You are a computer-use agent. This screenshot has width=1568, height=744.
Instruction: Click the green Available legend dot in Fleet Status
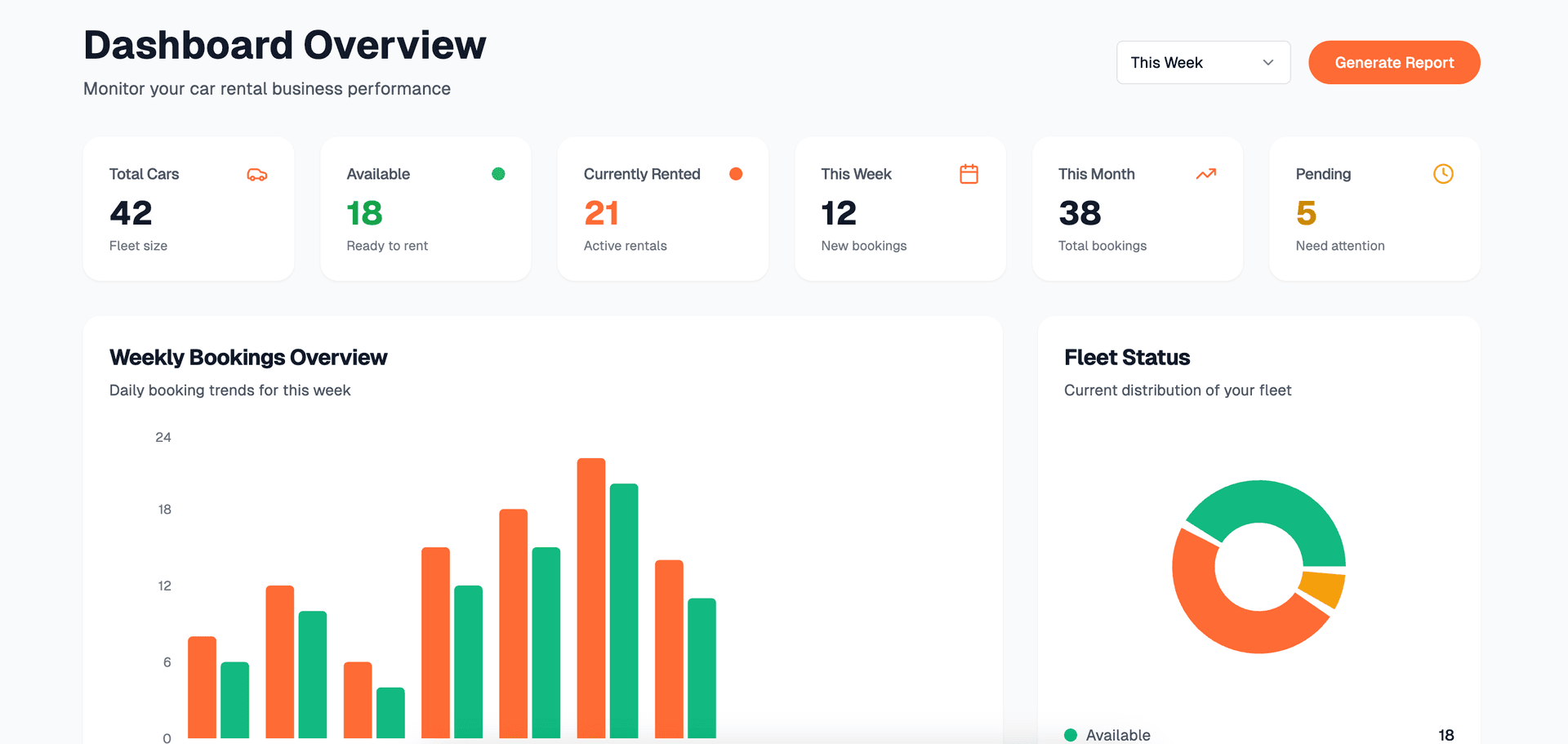point(1070,735)
